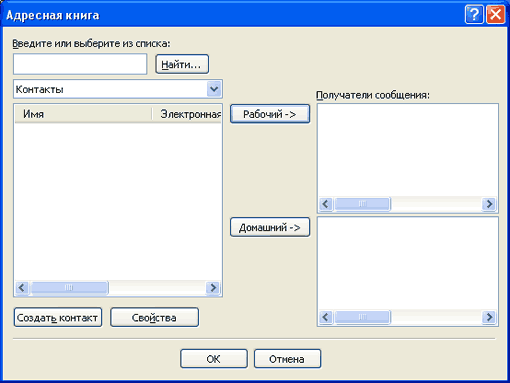Click the Отмена button
The height and width of the screenshot is (383, 510).
click(x=287, y=359)
